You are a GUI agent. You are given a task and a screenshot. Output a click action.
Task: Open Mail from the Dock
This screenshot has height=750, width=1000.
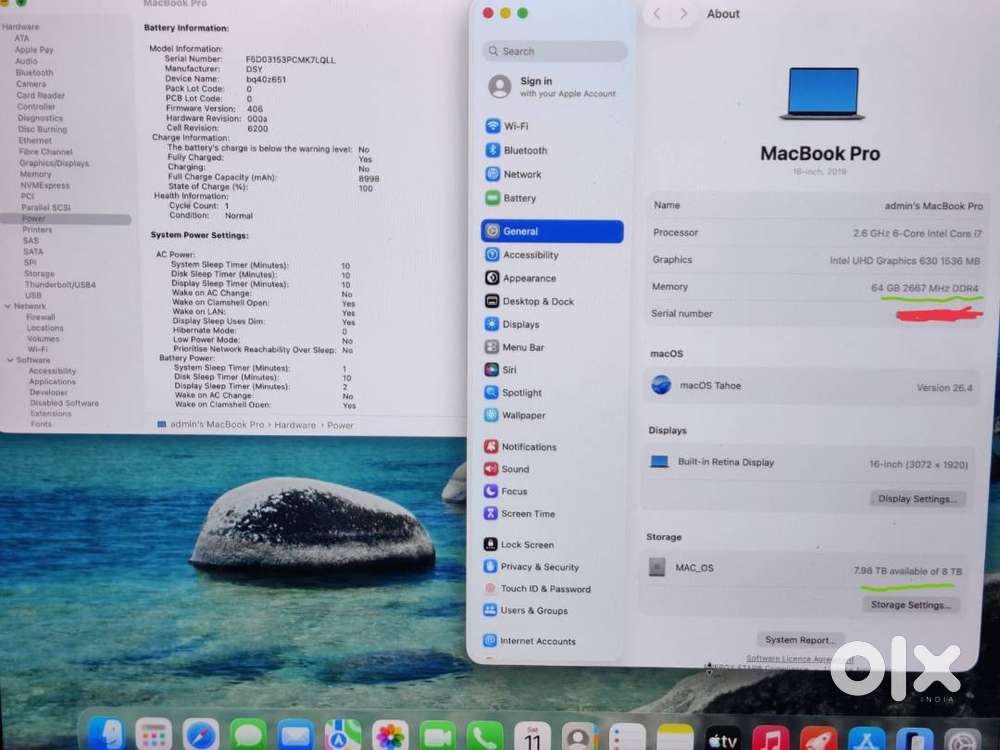click(295, 735)
